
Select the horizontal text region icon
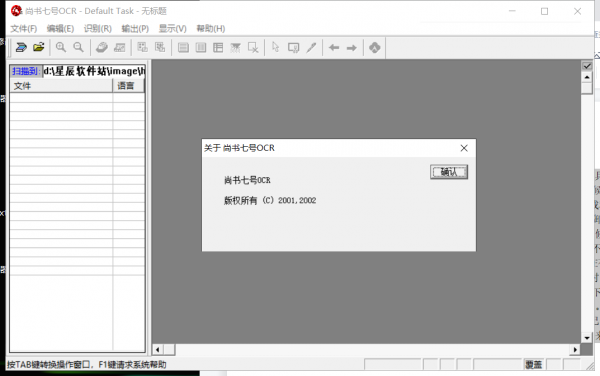(x=183, y=47)
